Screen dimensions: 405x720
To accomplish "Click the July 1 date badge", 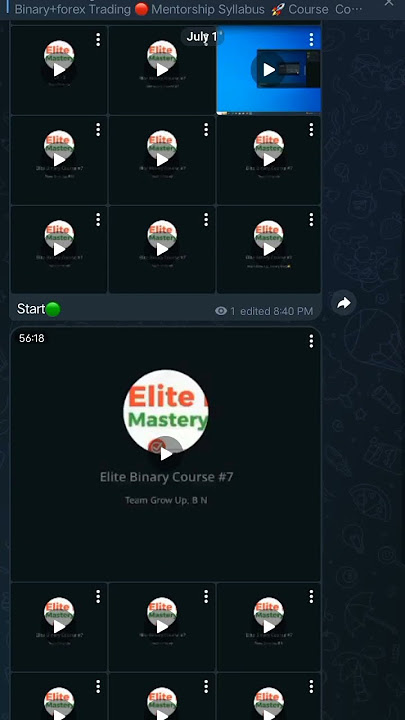I will click(x=202, y=37).
